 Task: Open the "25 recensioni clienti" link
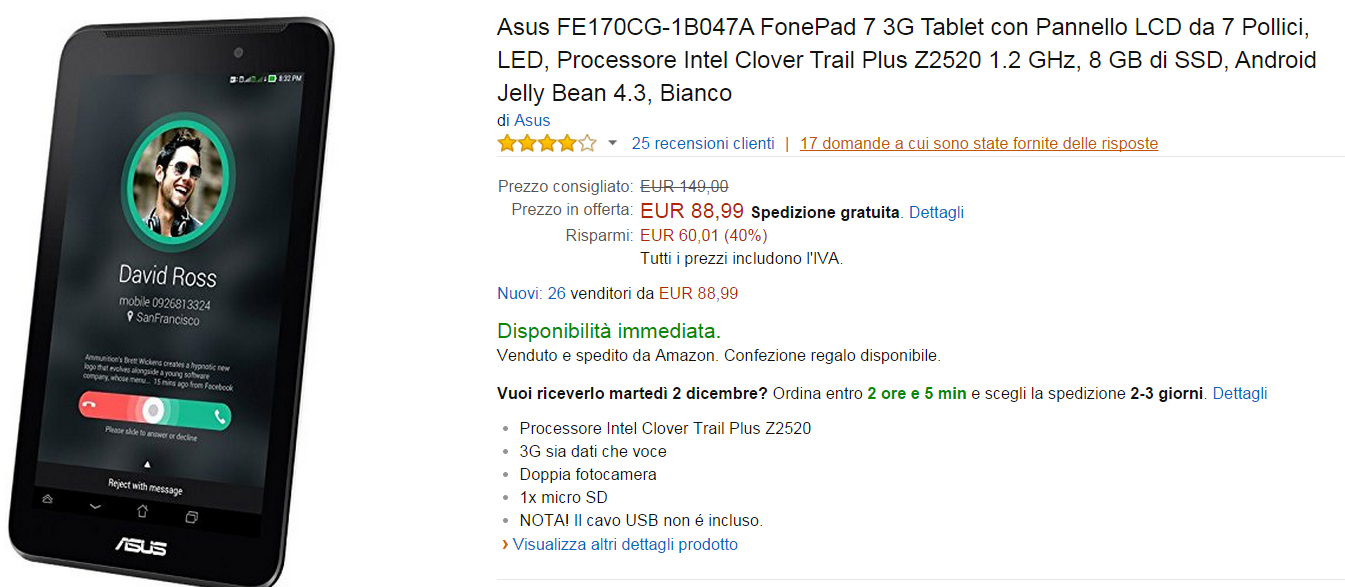[x=702, y=143]
